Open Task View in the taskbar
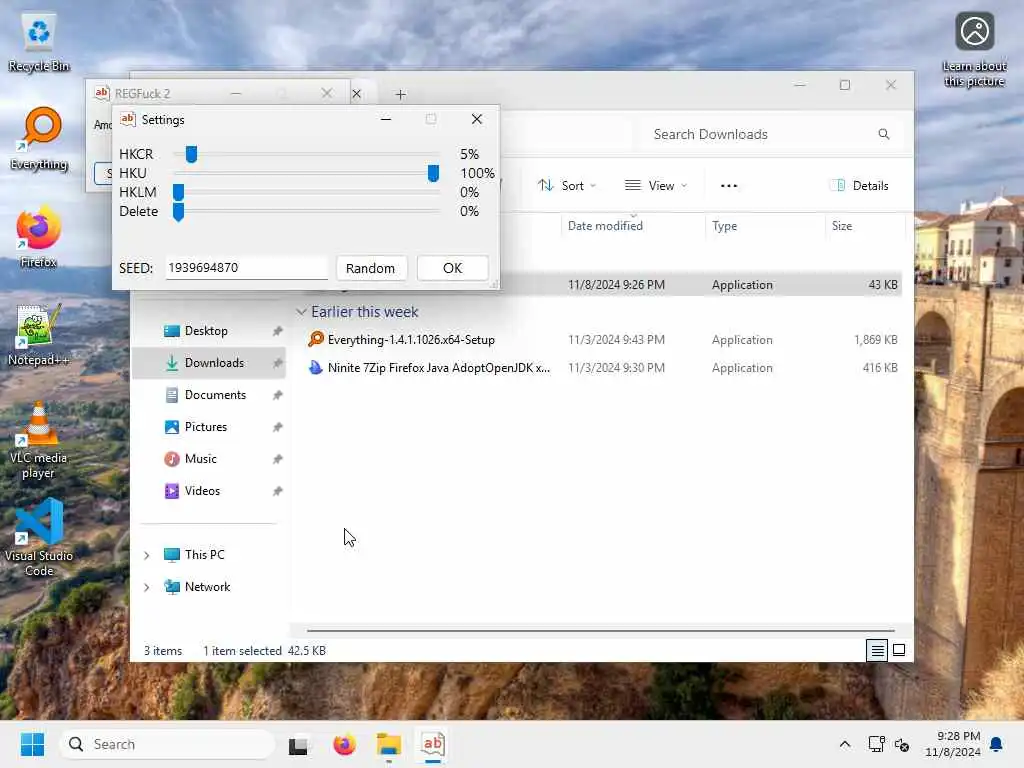The width and height of the screenshot is (1024, 768). (298, 744)
